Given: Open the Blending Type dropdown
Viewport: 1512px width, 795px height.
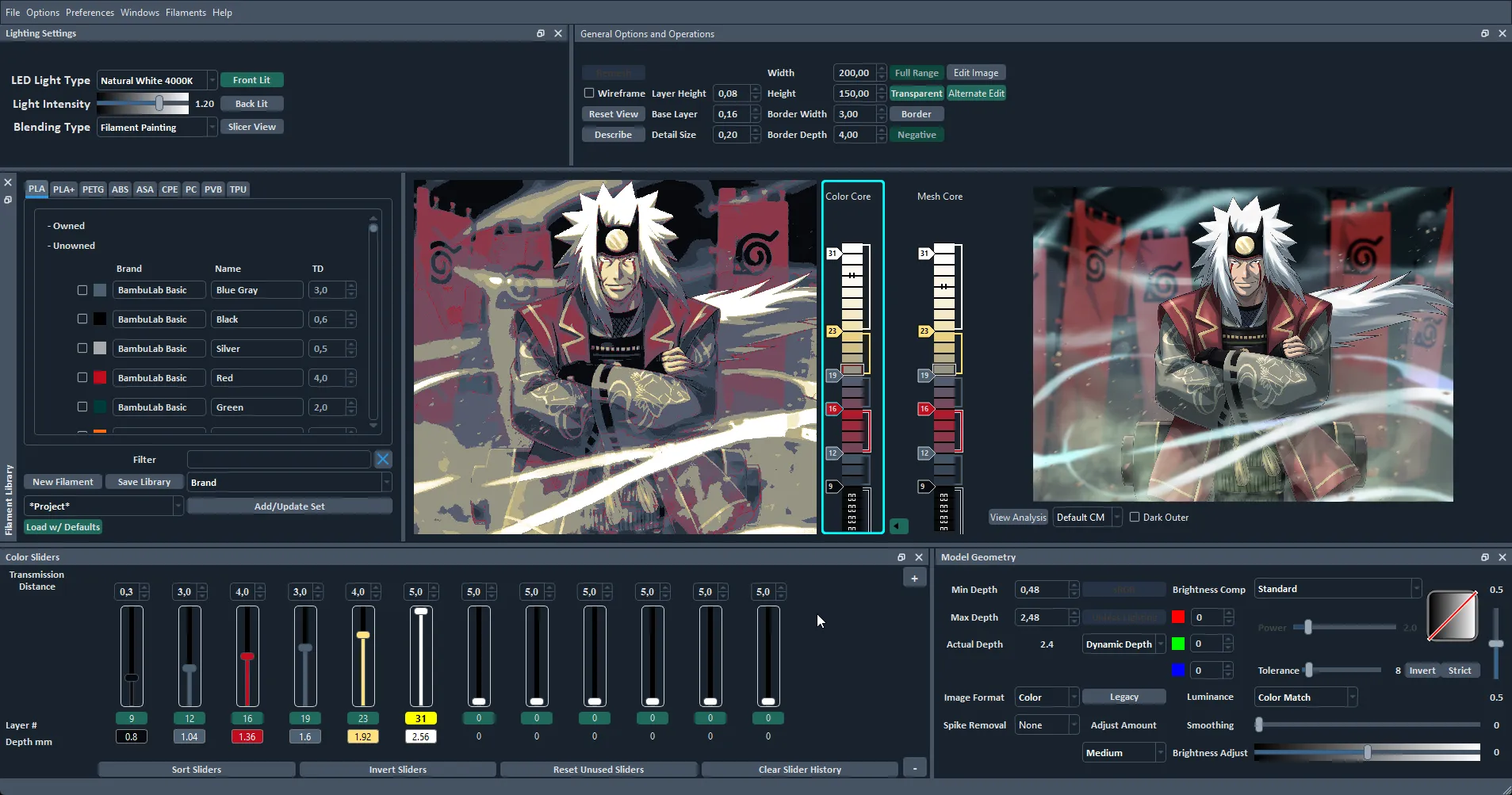Looking at the screenshot, I should coord(157,128).
